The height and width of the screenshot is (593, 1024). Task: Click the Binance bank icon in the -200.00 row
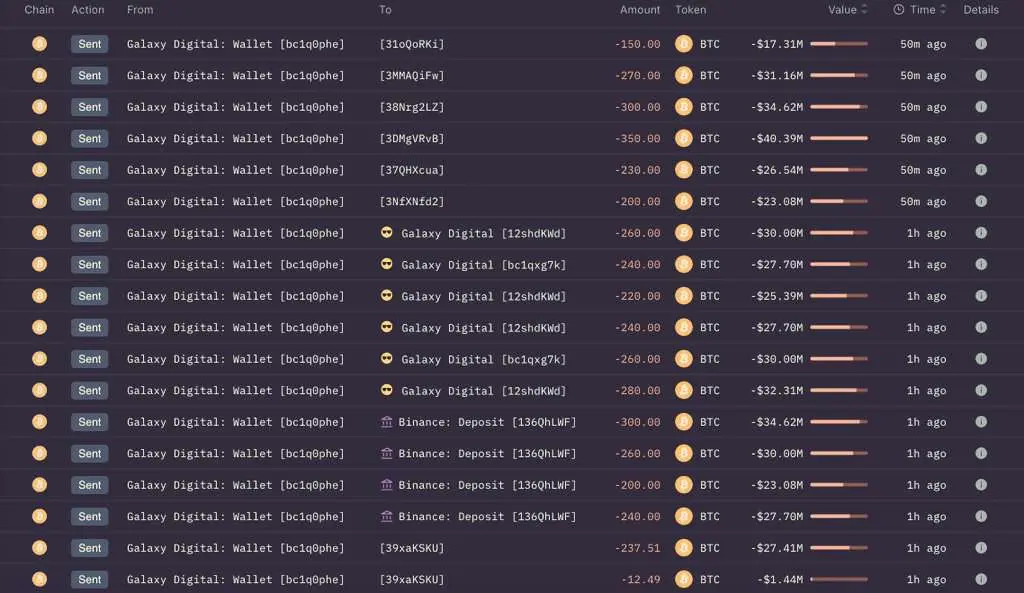pos(387,485)
